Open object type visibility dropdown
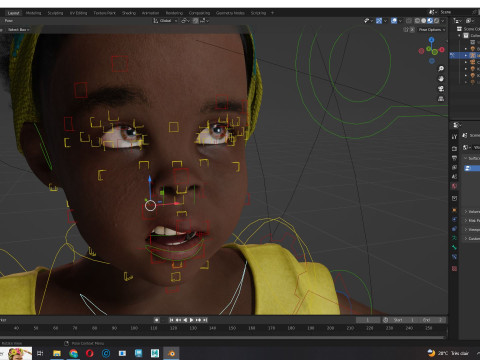The height and width of the screenshot is (360, 480). coord(368,21)
